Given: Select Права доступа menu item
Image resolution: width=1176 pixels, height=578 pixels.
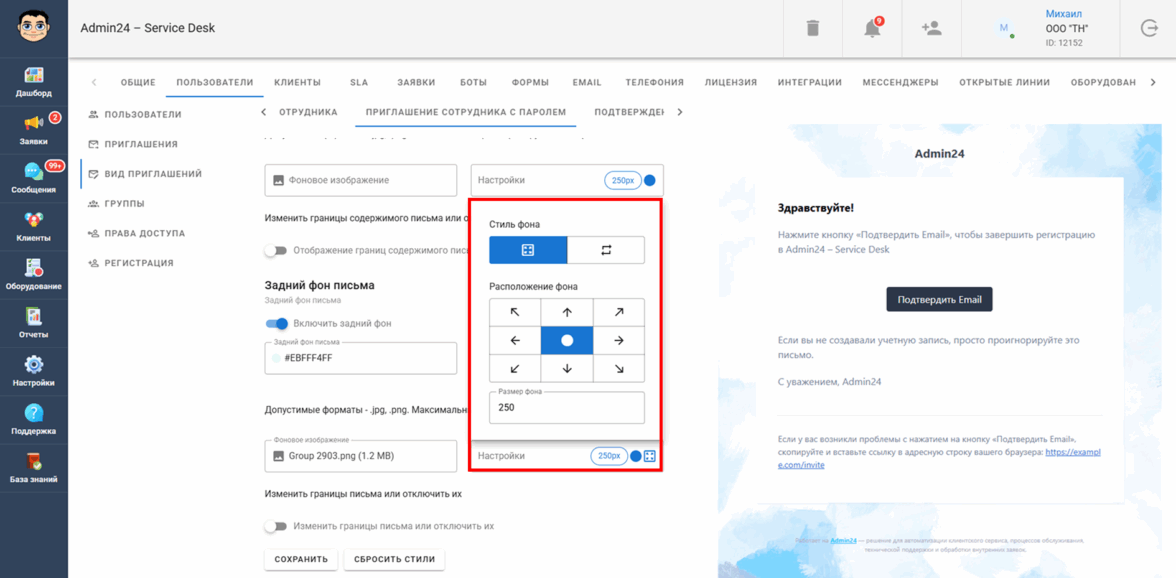Looking at the screenshot, I should [x=144, y=233].
